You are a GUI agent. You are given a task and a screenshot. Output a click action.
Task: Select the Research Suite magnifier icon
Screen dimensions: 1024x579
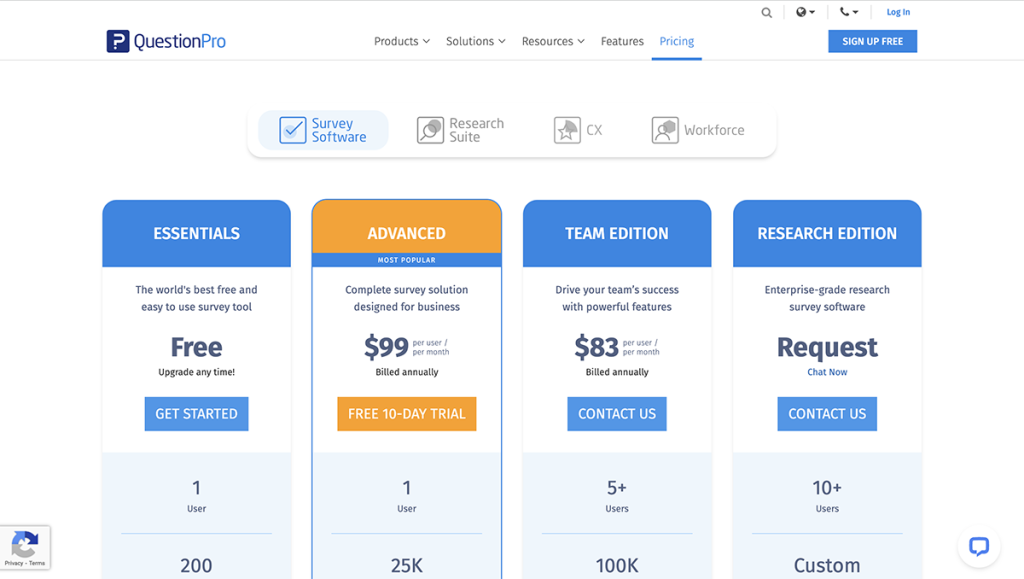[x=430, y=130]
